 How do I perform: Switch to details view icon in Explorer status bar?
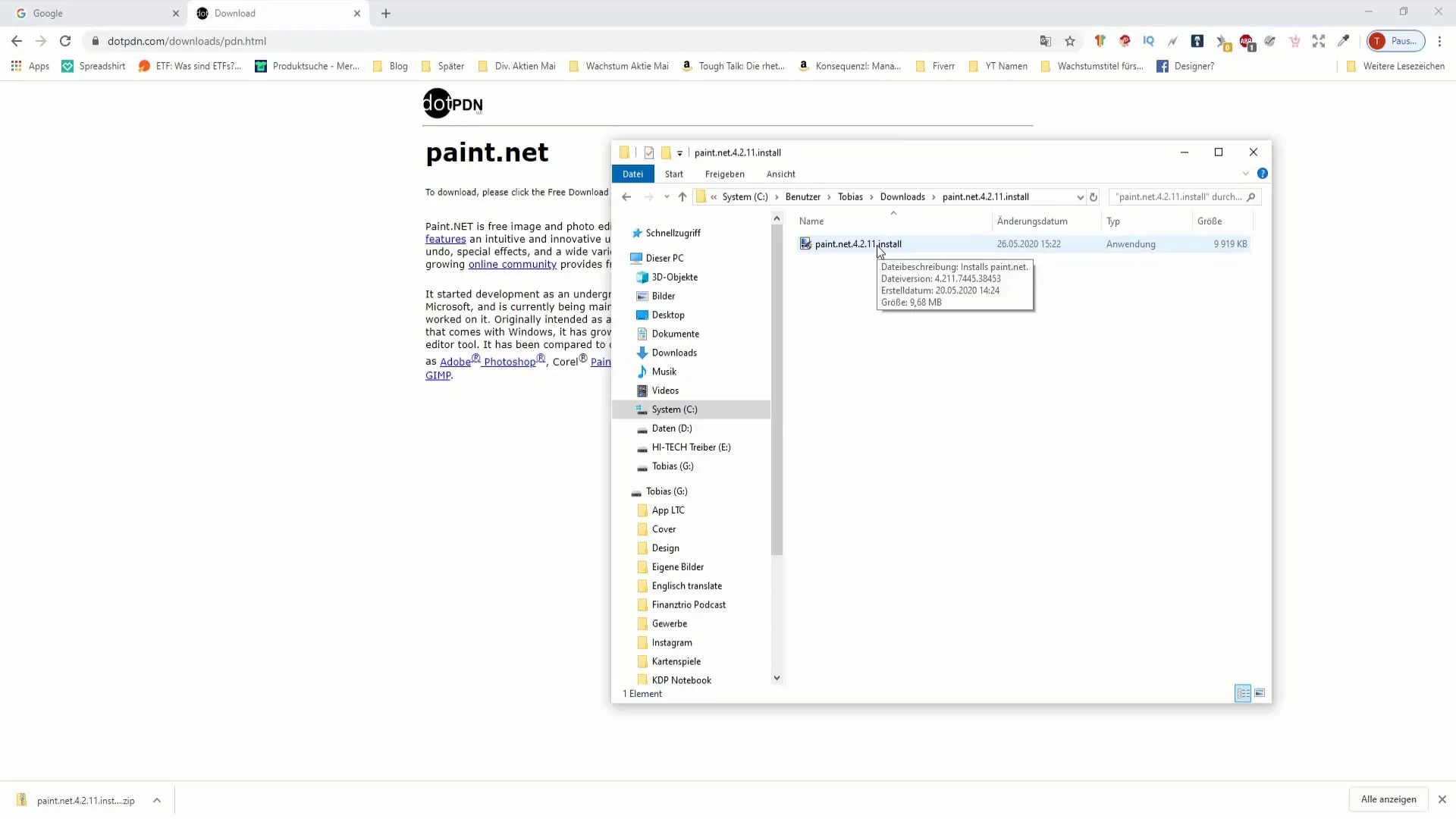[1243, 693]
